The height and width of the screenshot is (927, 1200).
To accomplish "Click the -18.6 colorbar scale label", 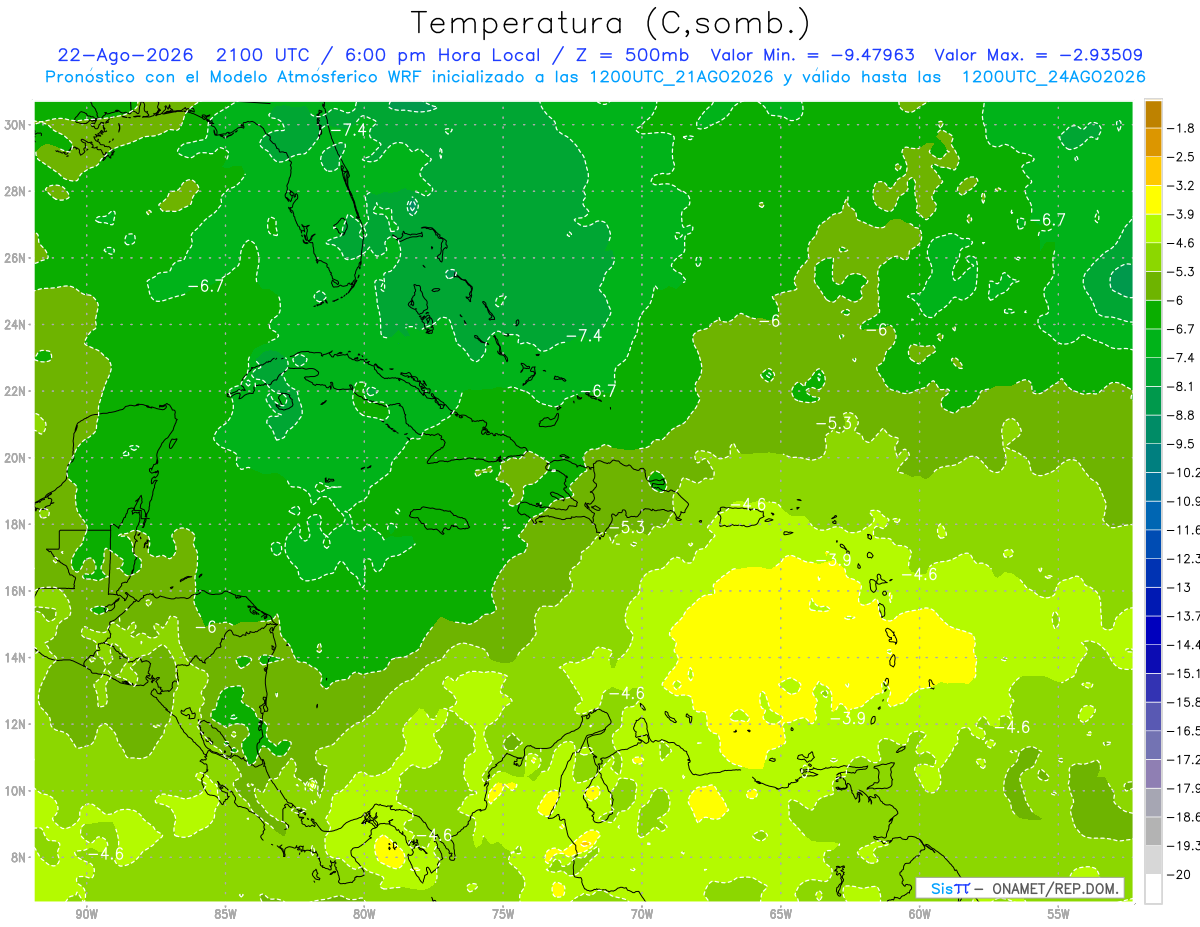I will point(1186,817).
